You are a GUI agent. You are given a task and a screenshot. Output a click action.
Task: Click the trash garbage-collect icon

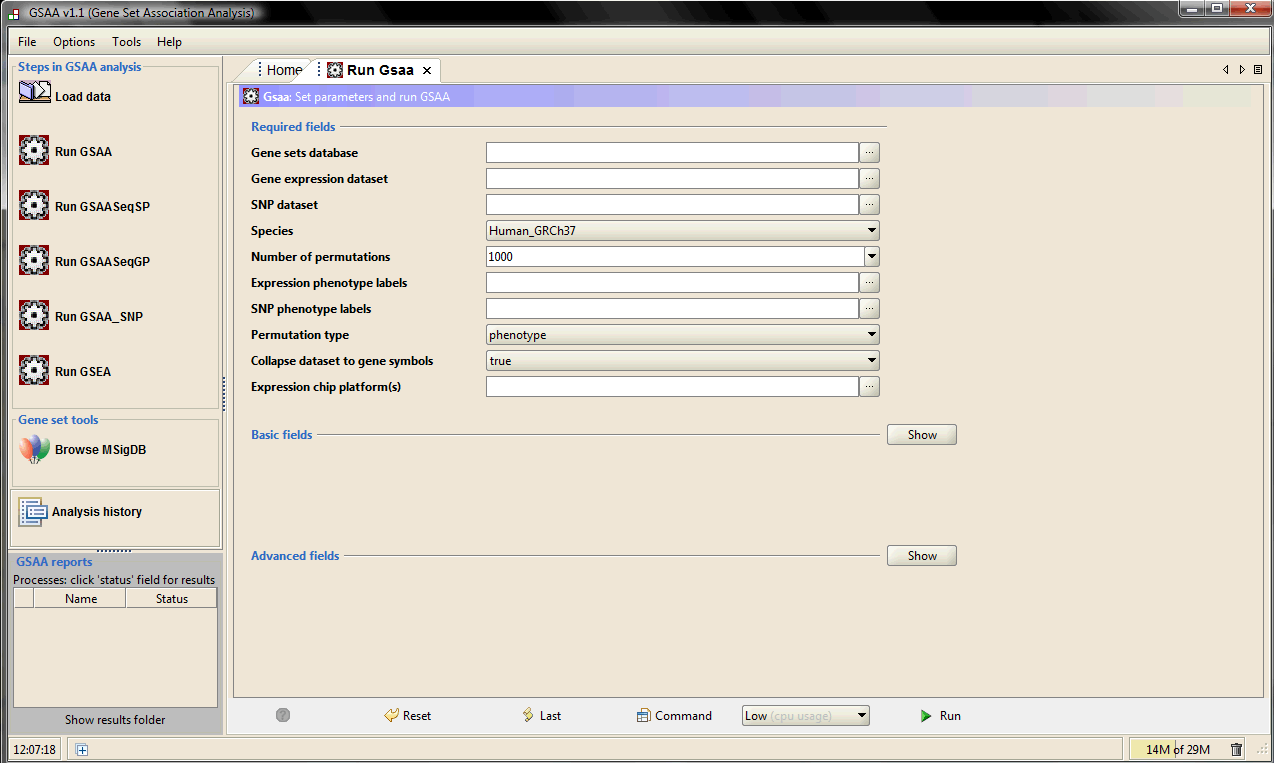[x=1236, y=749]
